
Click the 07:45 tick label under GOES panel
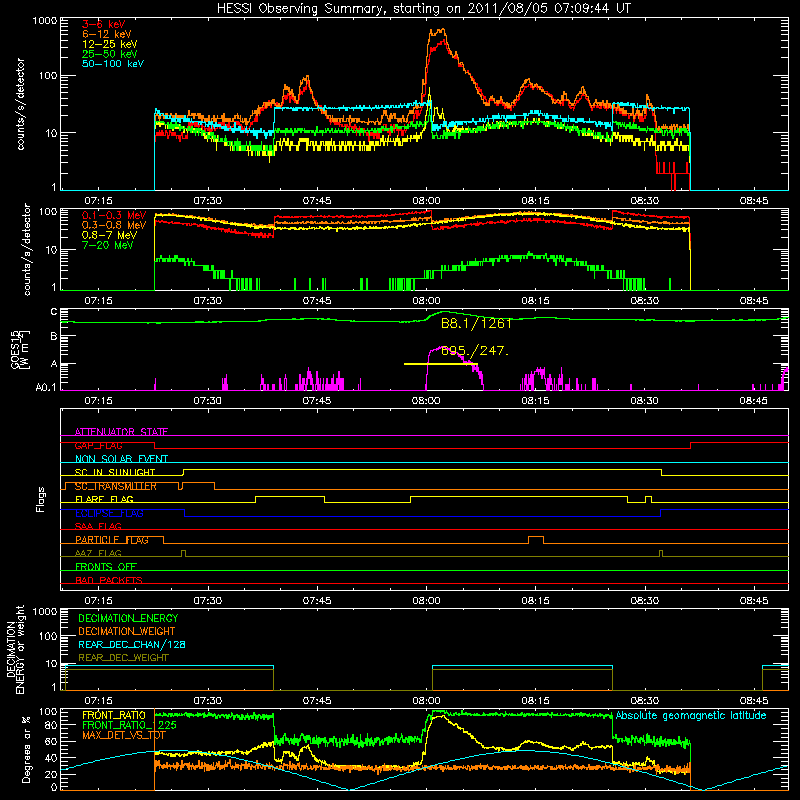(x=317, y=401)
